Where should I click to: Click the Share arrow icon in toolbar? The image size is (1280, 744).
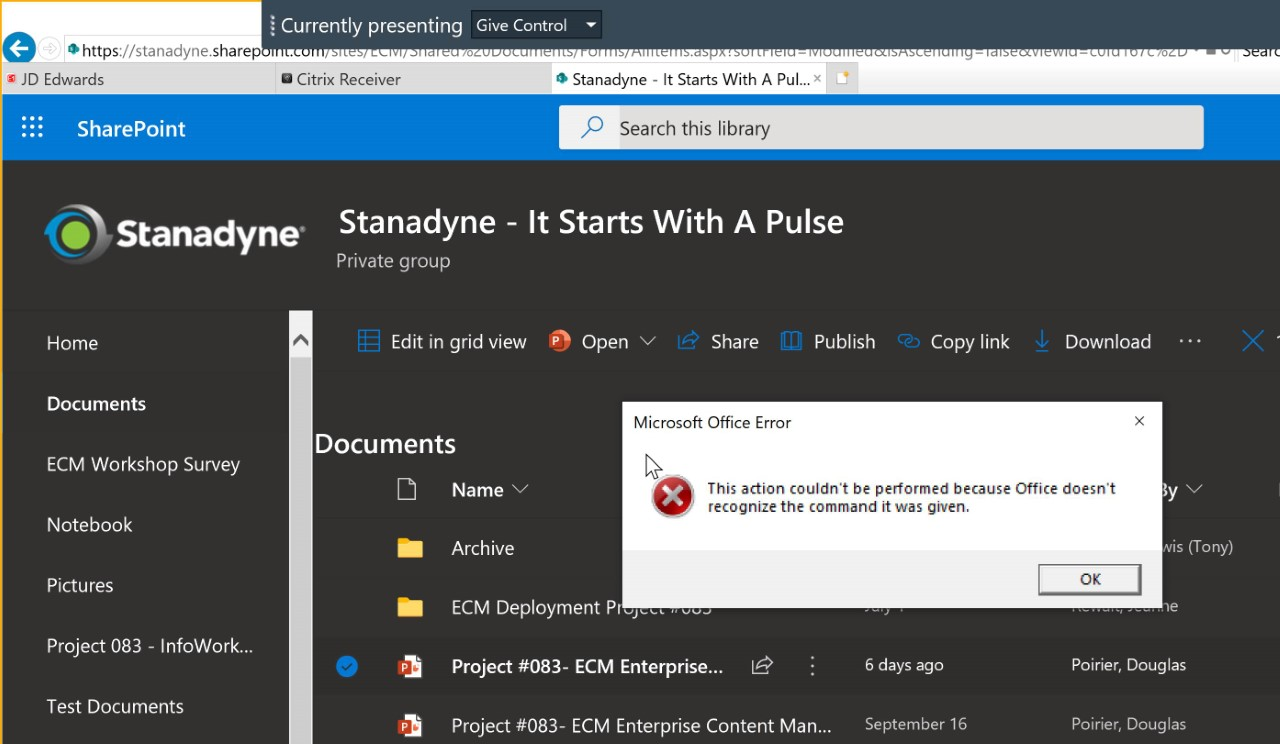tap(688, 341)
